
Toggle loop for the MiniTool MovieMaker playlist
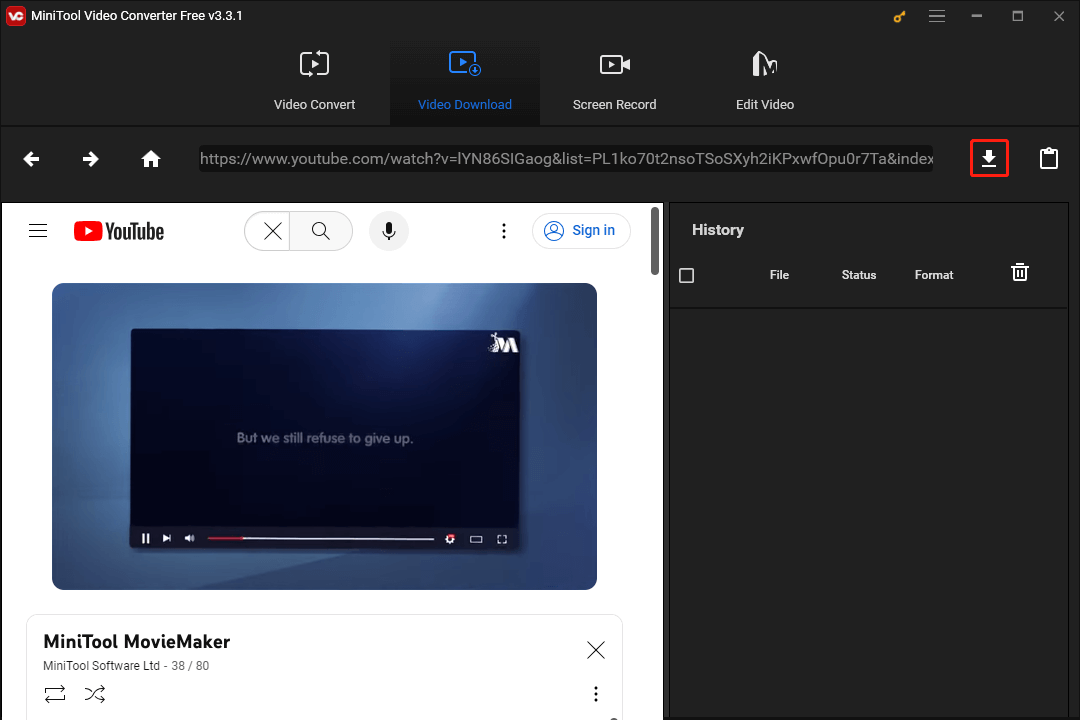(x=54, y=693)
